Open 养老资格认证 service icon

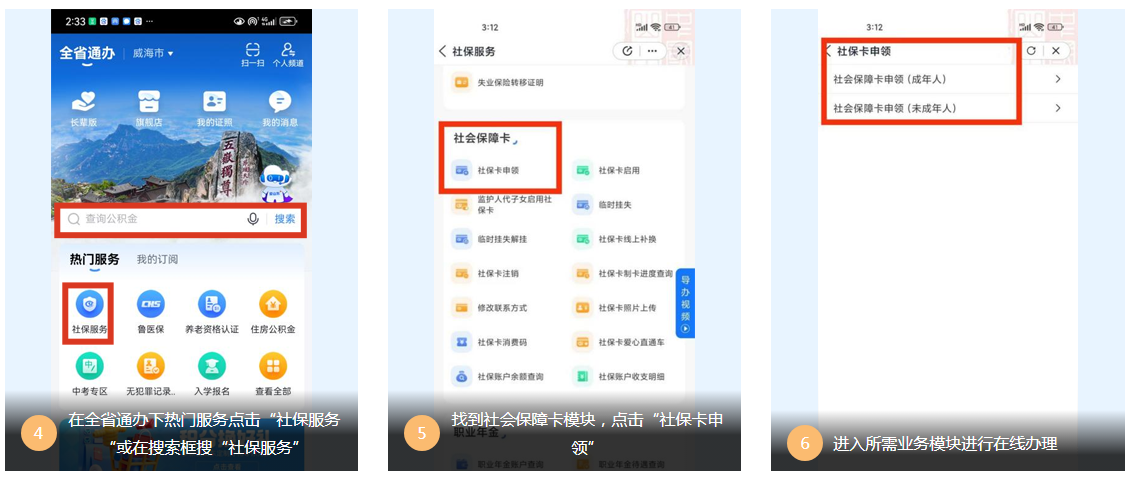click(211, 305)
